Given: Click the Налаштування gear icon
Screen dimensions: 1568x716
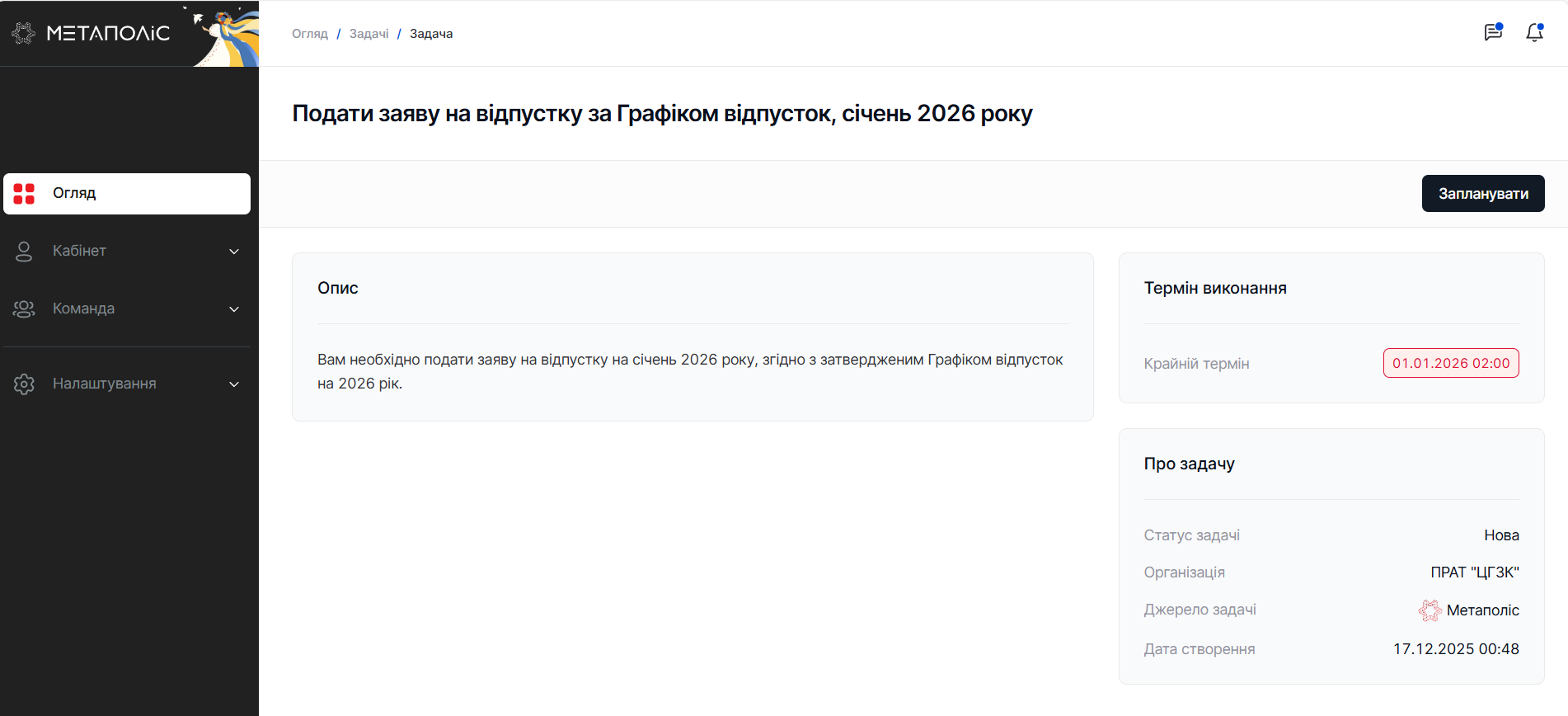Looking at the screenshot, I should [24, 384].
